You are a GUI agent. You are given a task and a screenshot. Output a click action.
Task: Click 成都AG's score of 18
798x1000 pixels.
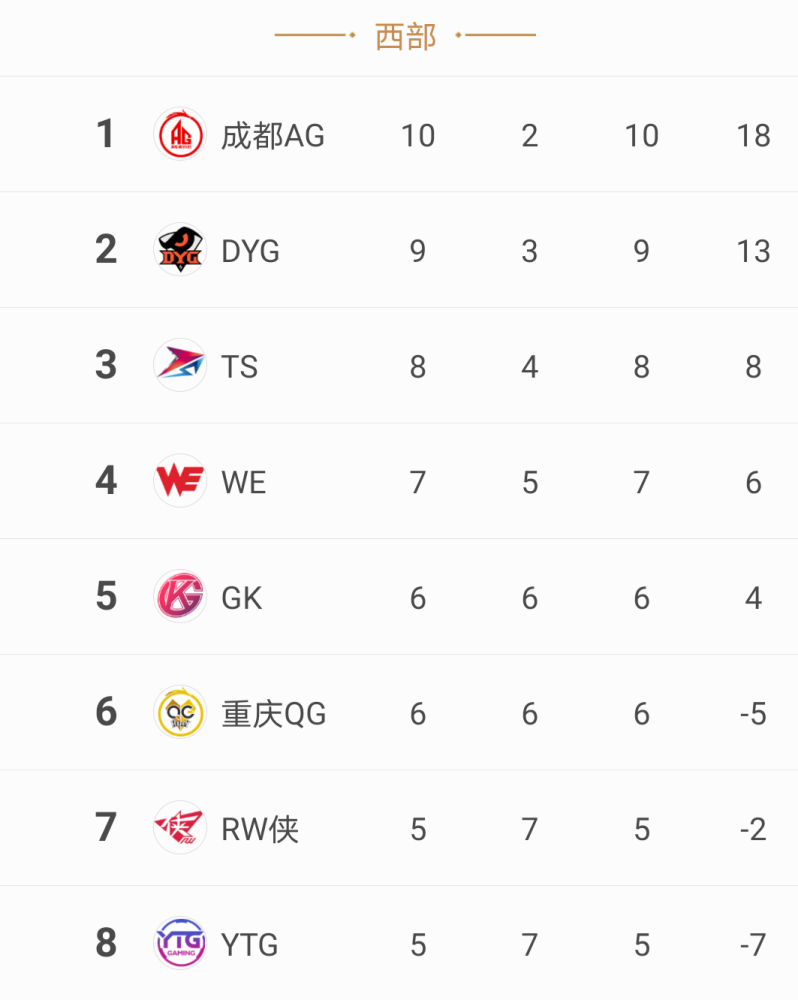(753, 136)
